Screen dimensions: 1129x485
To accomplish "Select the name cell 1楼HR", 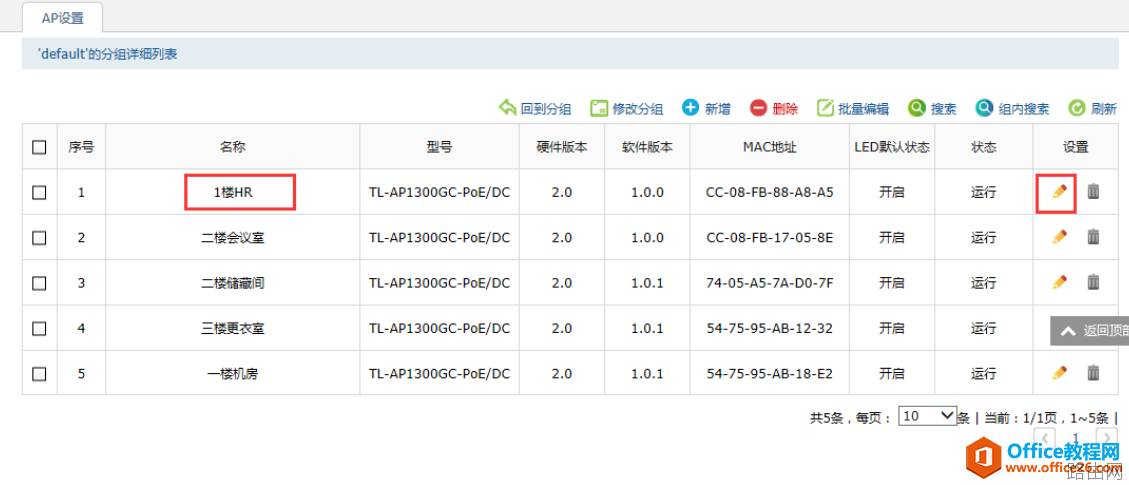I will pos(233,192).
